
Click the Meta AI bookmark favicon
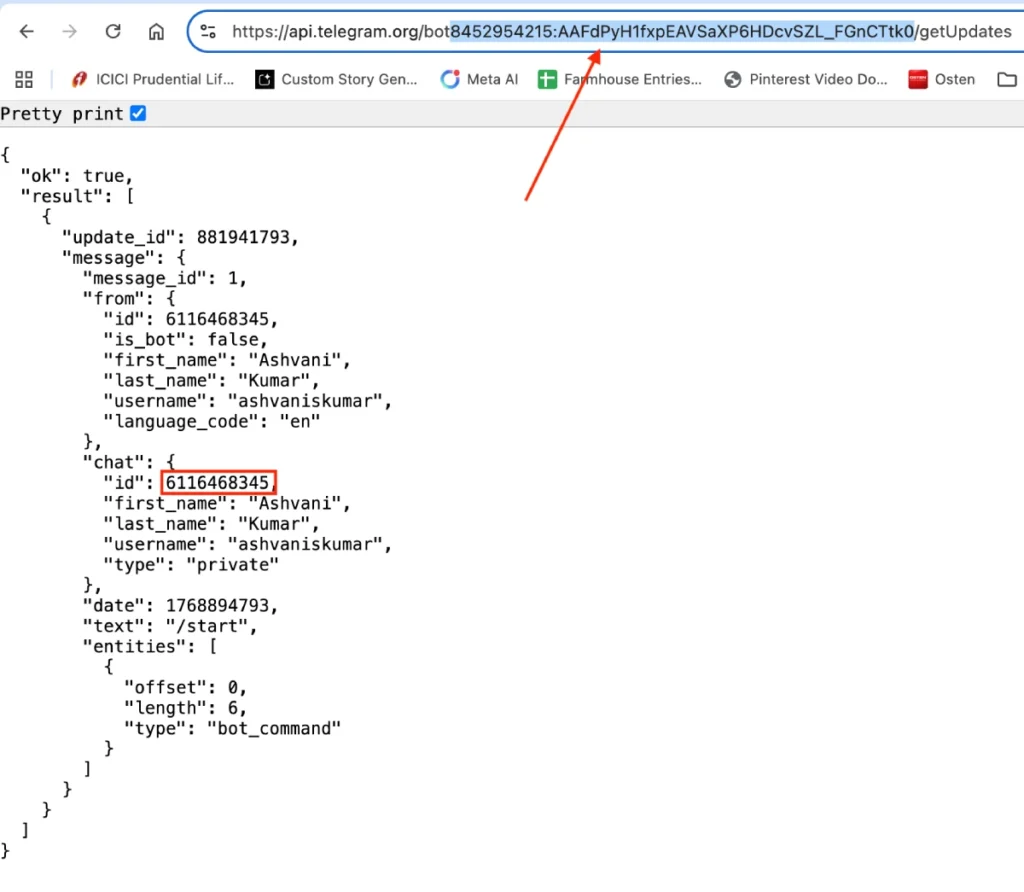coord(450,80)
